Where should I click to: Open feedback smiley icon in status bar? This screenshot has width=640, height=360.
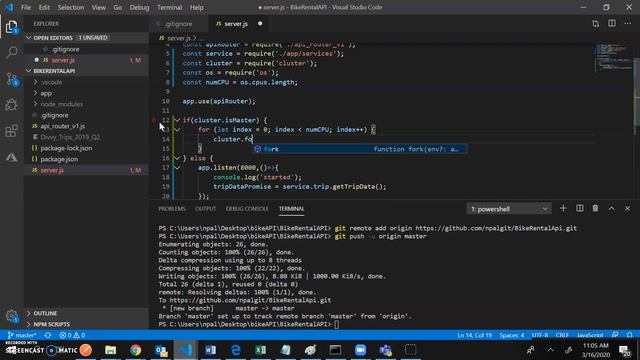pos(616,335)
